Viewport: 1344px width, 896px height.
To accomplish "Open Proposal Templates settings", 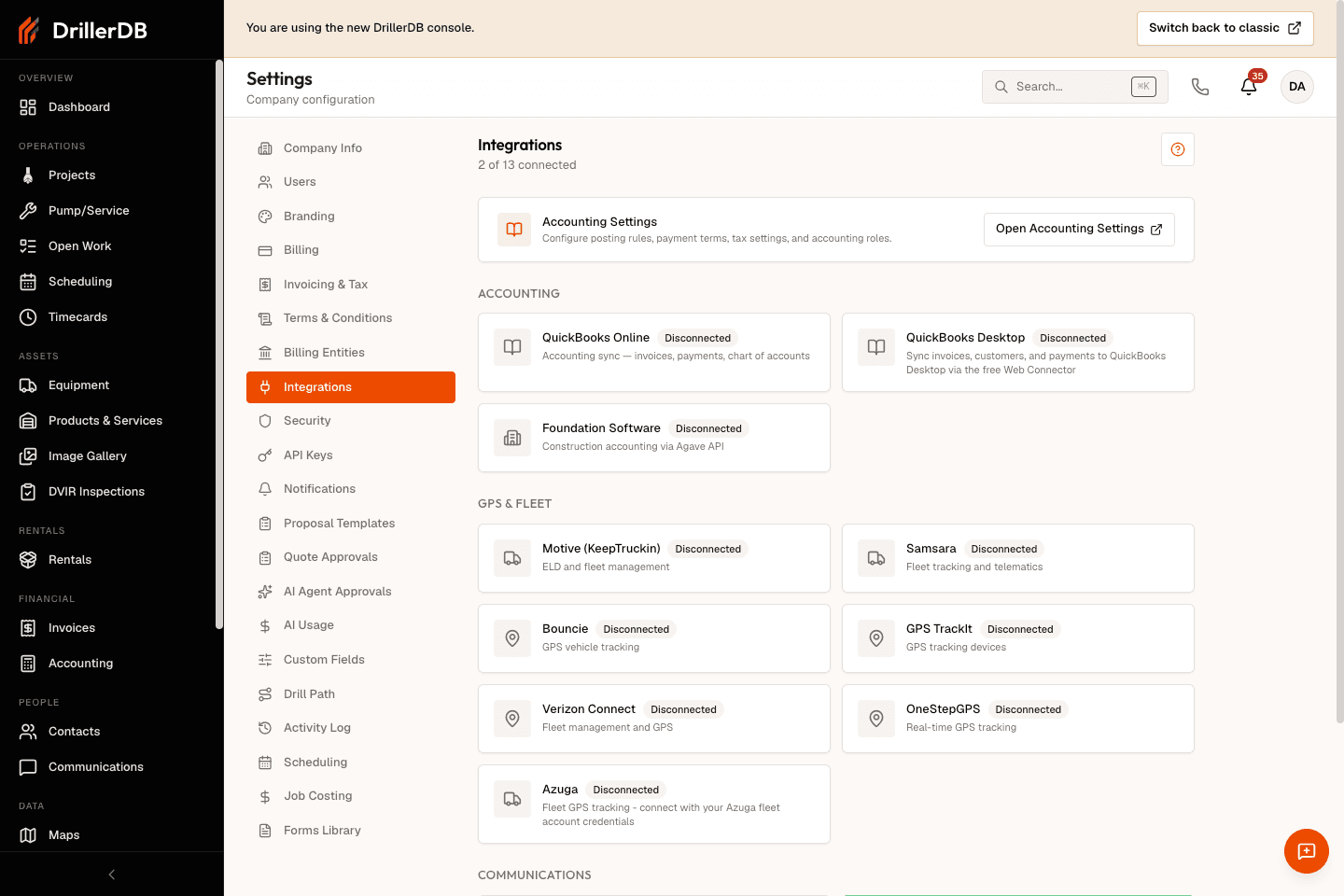I will click(351, 524).
